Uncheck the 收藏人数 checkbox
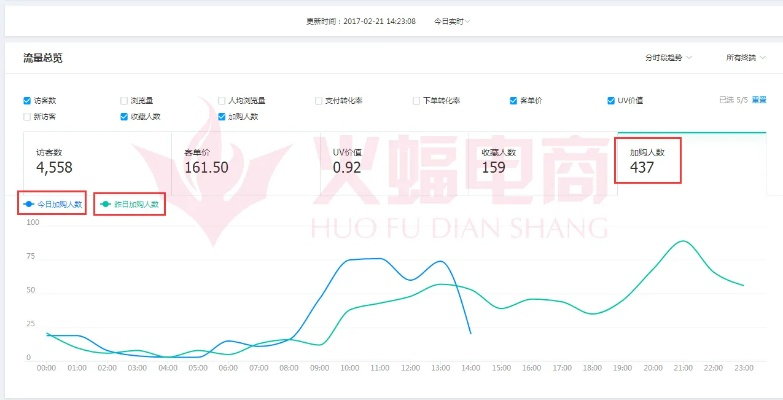The height and width of the screenshot is (400, 783). [124, 117]
